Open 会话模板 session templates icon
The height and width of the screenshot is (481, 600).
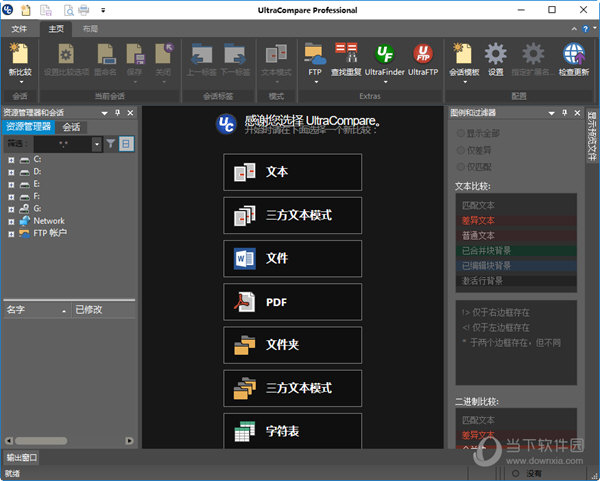pos(463,54)
